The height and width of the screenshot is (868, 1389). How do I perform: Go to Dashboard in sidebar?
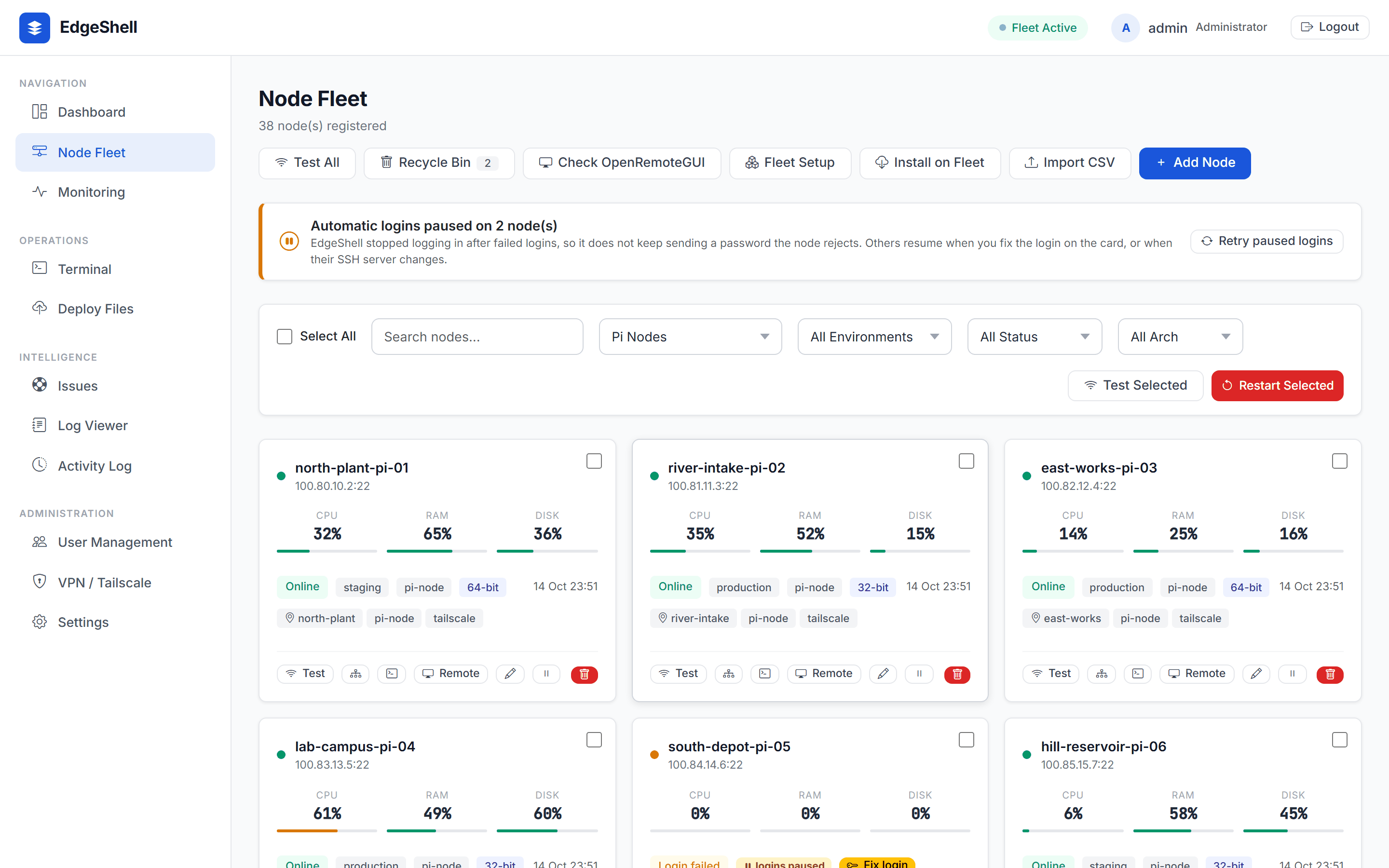point(115,112)
